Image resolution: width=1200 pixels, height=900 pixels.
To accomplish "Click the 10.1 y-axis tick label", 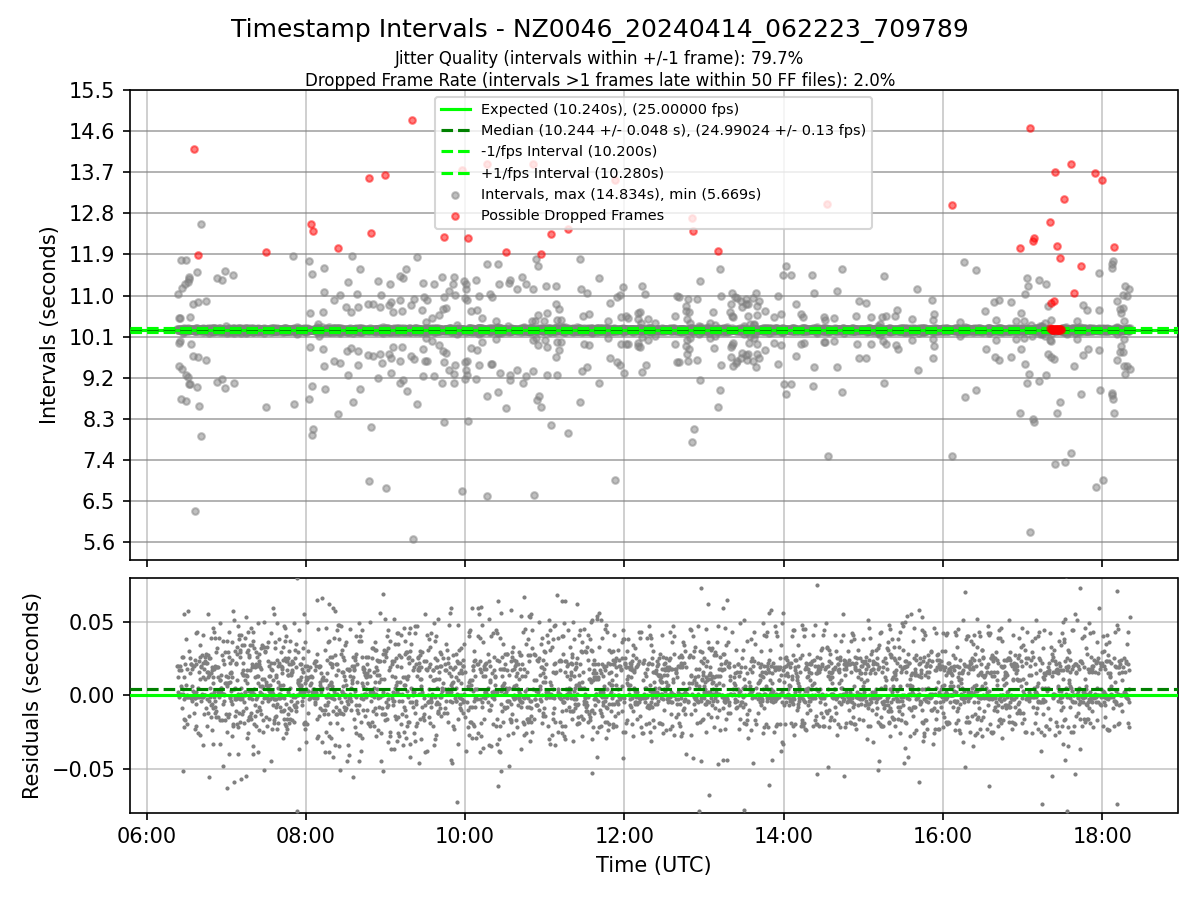I will 94,337.
